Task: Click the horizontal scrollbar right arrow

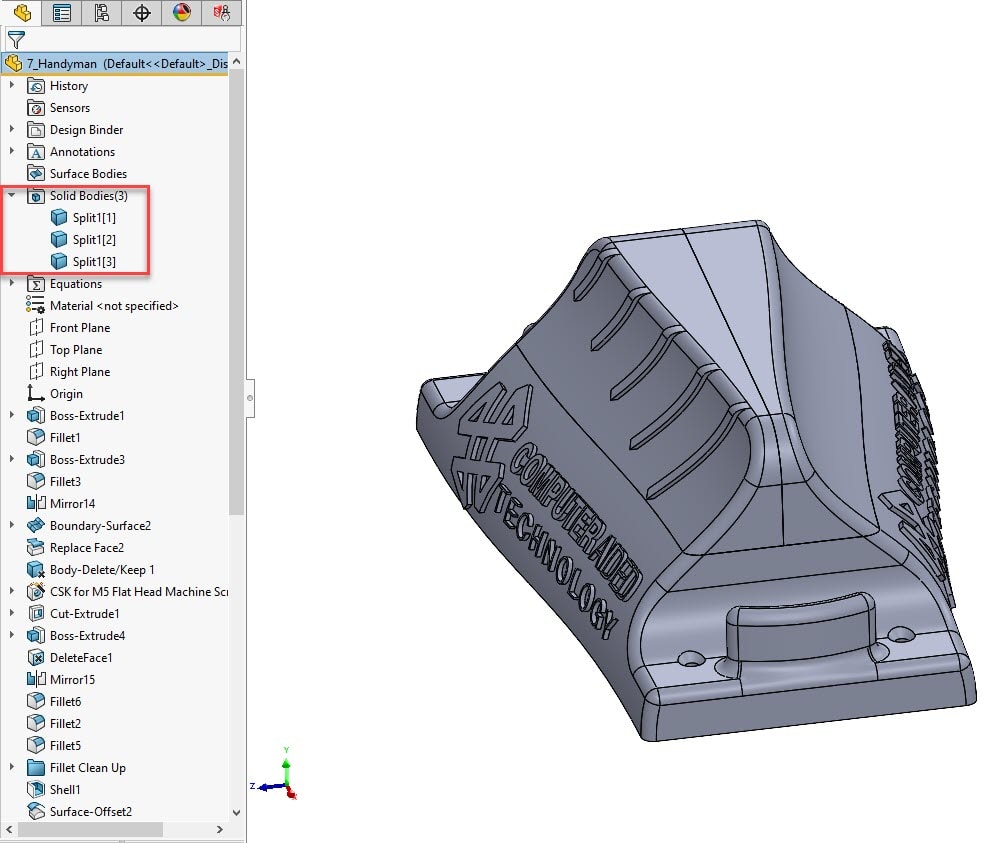Action: pos(220,830)
